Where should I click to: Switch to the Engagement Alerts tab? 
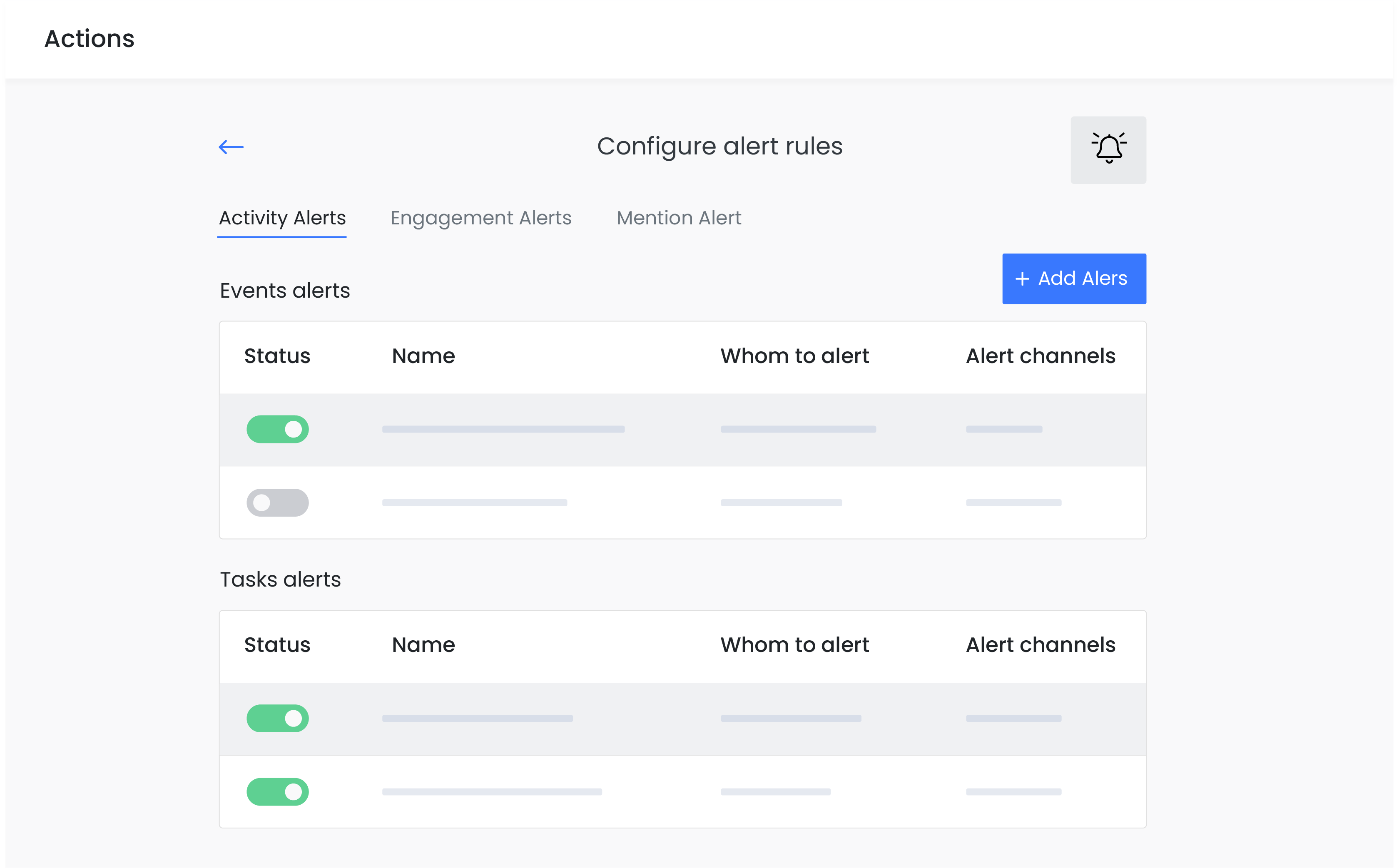click(x=480, y=218)
